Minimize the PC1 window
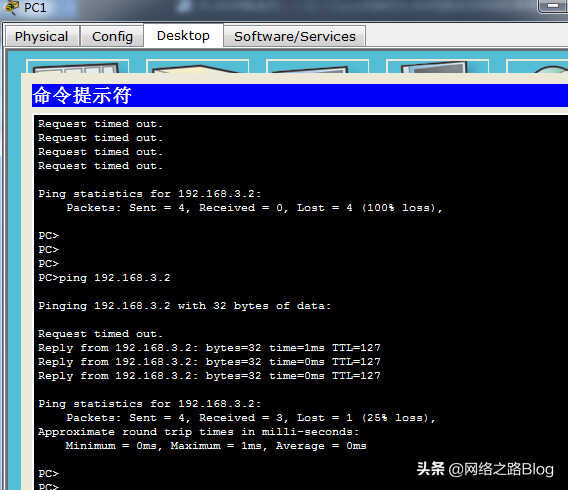568x490 pixels. coord(553,6)
